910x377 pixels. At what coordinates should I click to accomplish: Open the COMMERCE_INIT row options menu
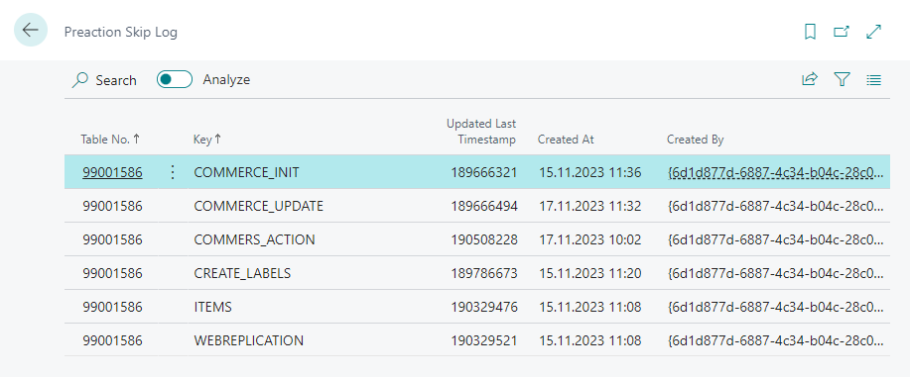point(172,172)
